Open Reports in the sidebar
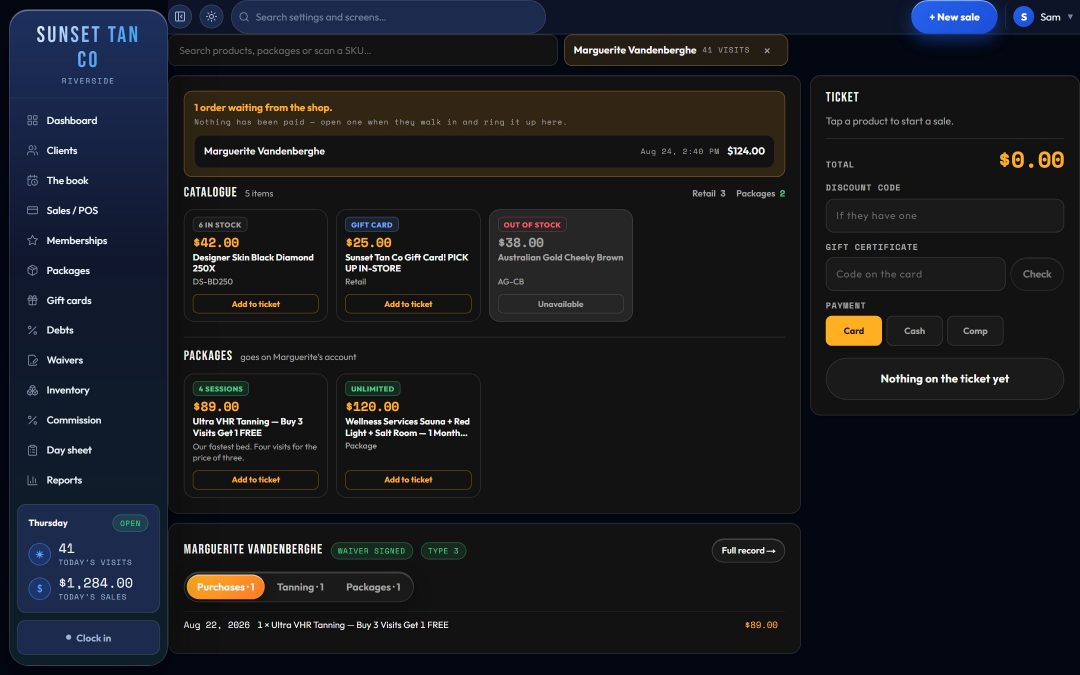 tap(88, 480)
